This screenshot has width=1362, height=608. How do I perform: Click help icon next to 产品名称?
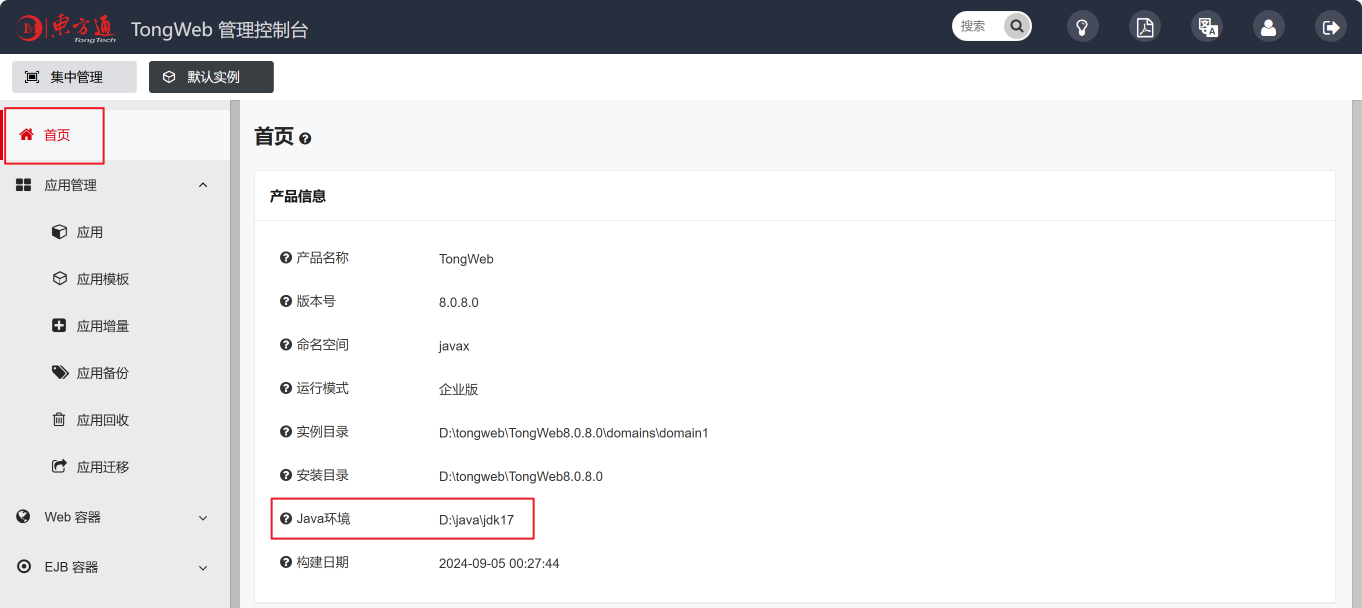click(286, 258)
